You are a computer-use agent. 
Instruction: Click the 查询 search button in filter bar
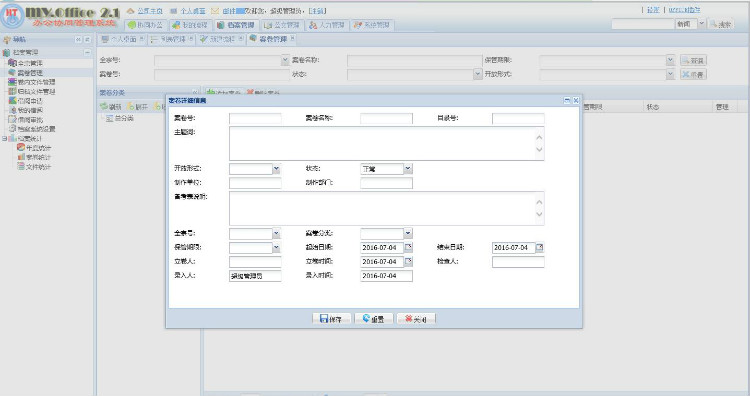[x=693, y=60]
